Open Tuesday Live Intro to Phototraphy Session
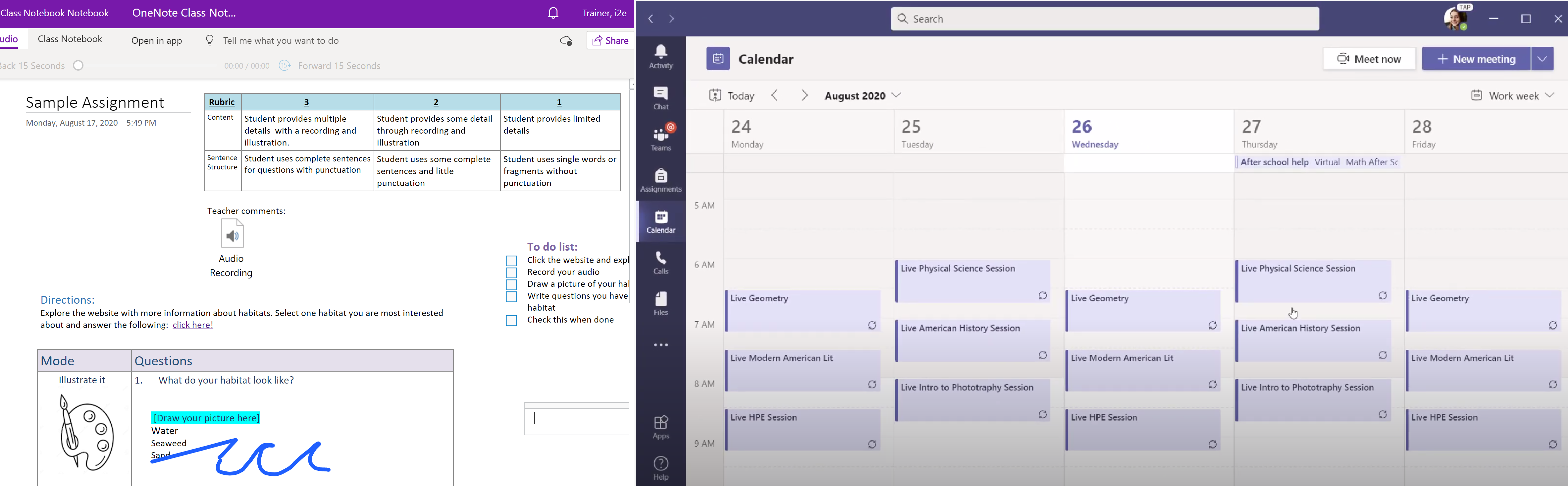1568x486 pixels. (973, 400)
